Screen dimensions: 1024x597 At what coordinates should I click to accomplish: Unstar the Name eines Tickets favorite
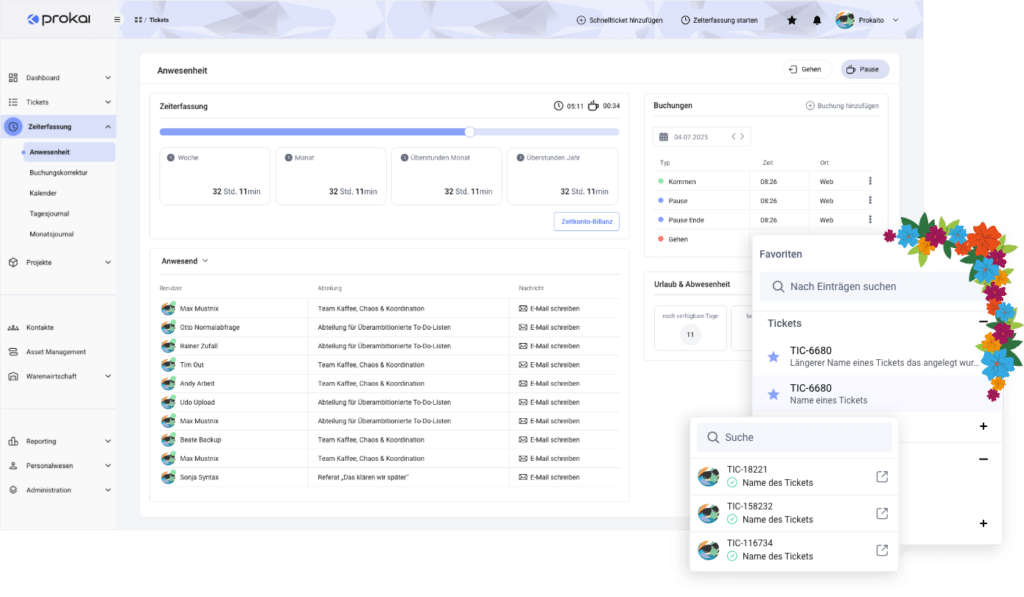(772, 394)
